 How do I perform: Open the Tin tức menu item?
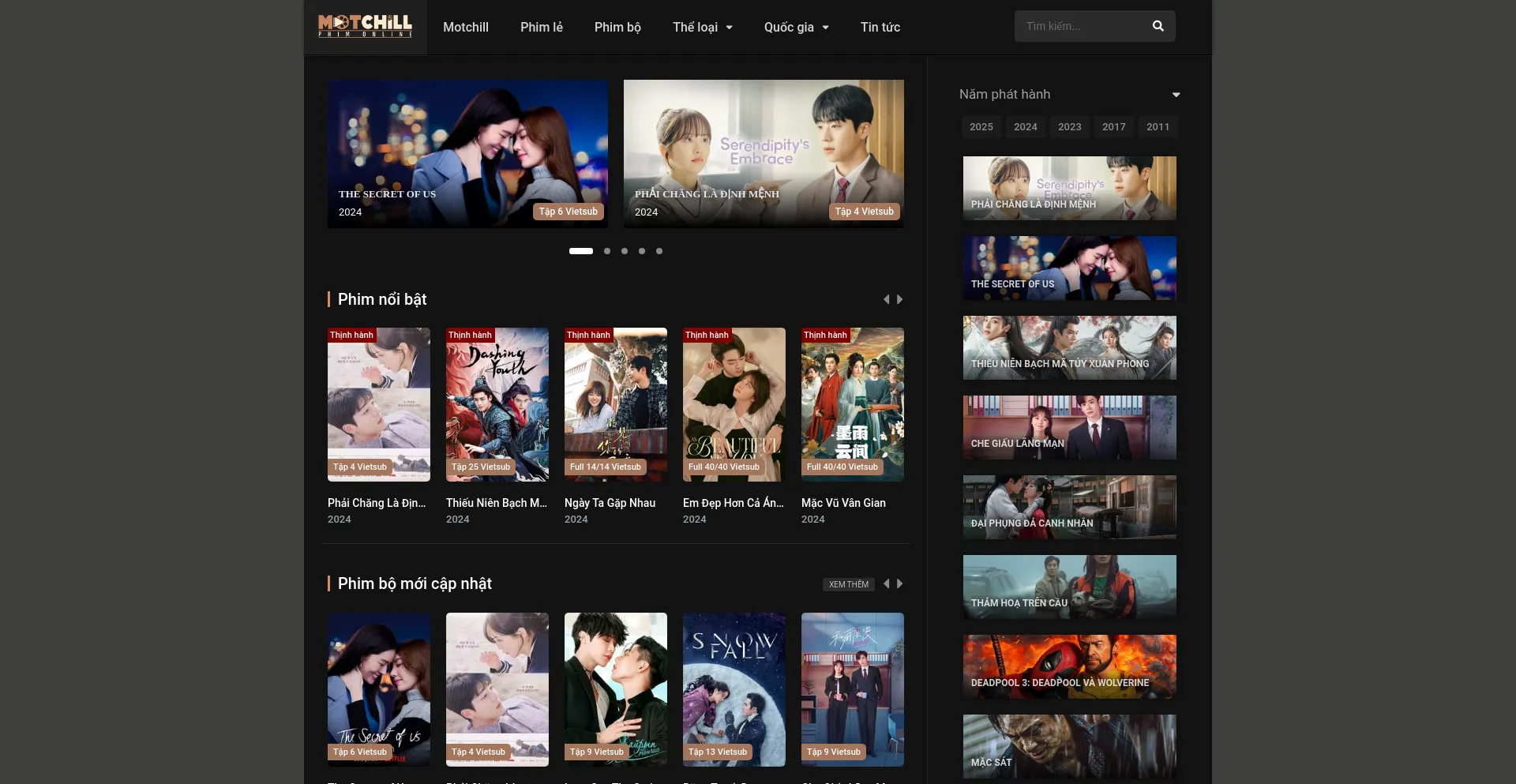tap(880, 27)
